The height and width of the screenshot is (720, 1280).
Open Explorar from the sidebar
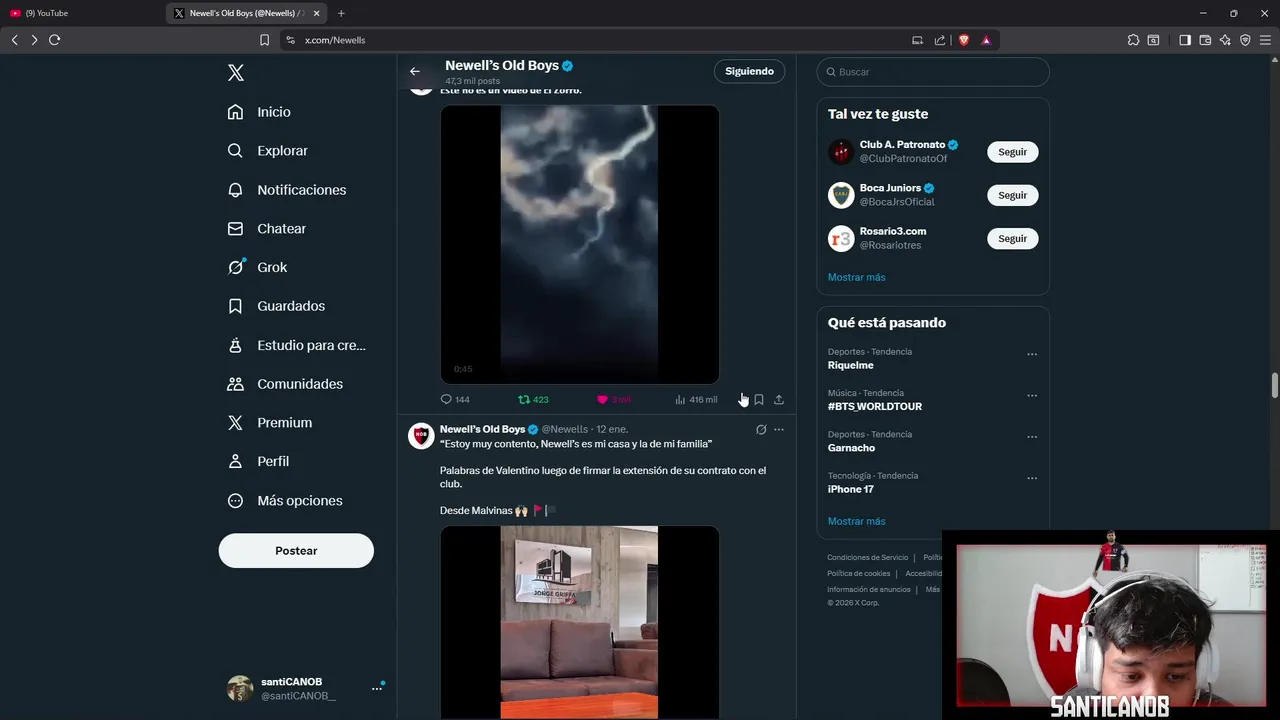coord(267,151)
